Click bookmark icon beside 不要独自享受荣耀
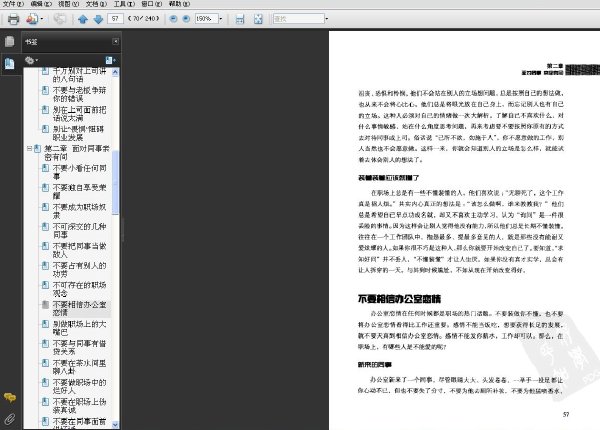The height and width of the screenshot is (430, 600). (x=45, y=187)
